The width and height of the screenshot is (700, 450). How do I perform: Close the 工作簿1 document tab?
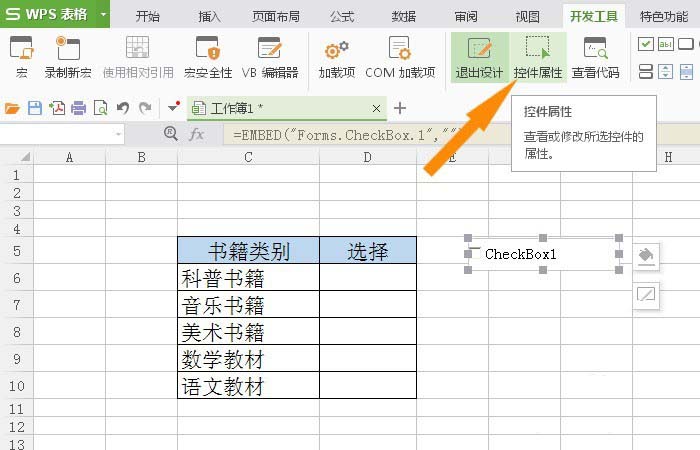click(x=376, y=108)
